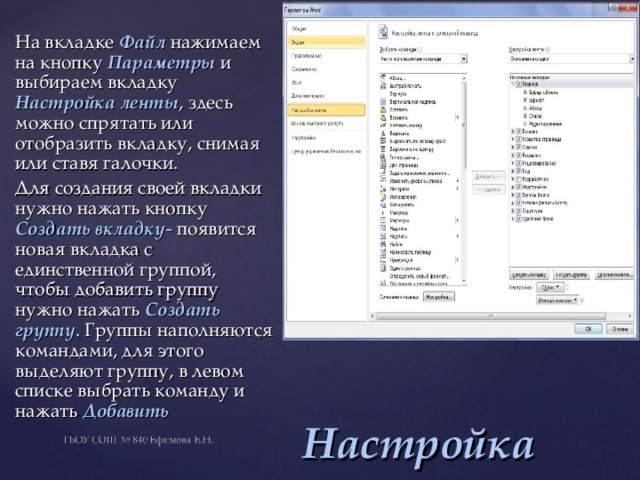Image resolution: width=640 pixels, height=480 pixels.
Task: Choose the Вырезать scissors icon
Action: coord(383,133)
